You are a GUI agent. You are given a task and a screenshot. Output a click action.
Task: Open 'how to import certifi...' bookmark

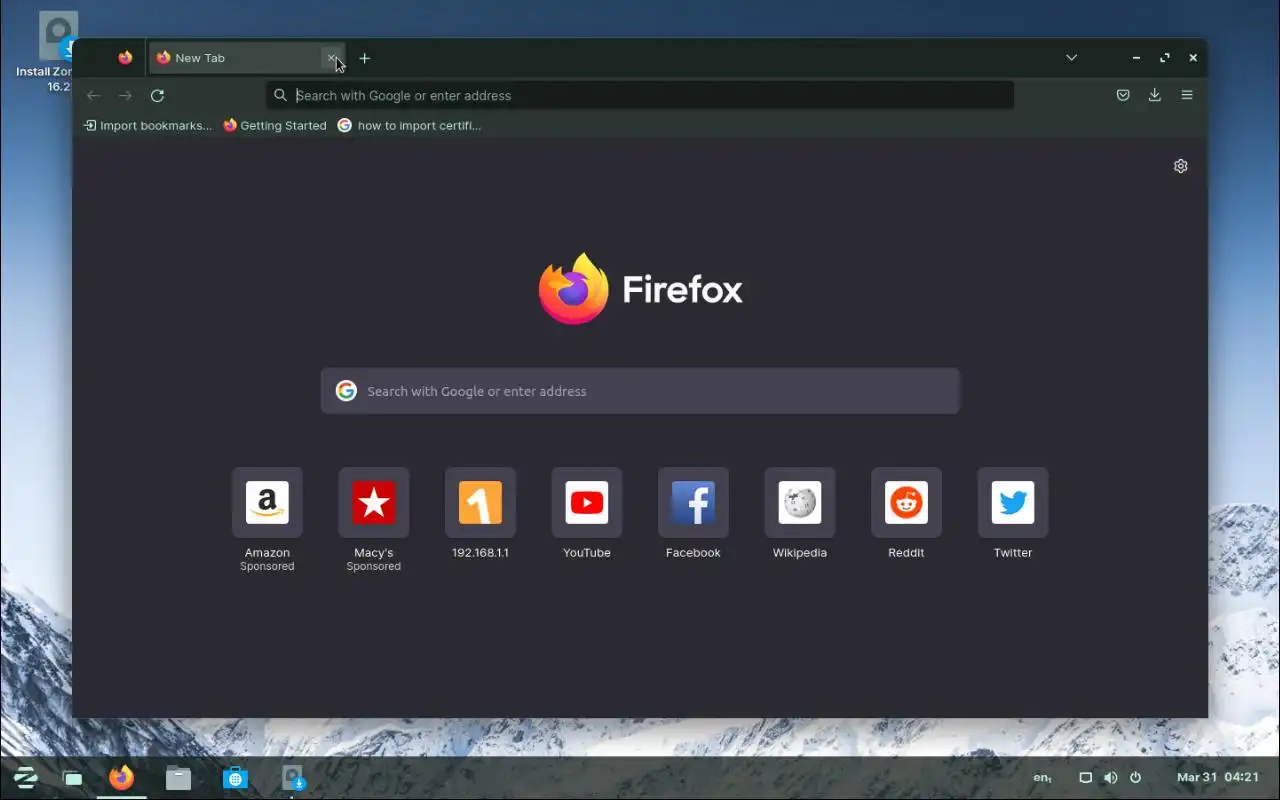410,125
